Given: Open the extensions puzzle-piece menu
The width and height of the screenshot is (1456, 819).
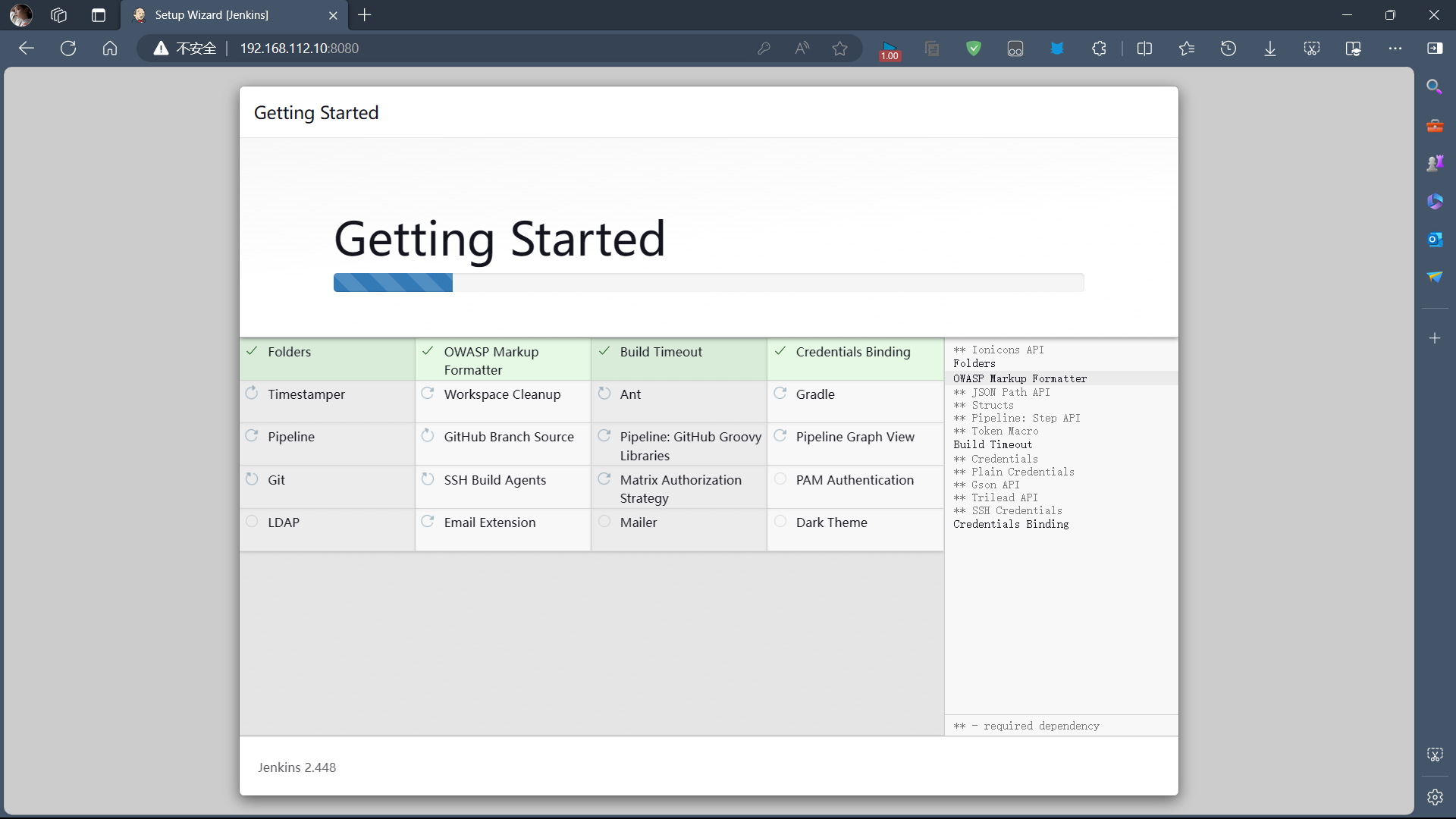Looking at the screenshot, I should click(1100, 48).
